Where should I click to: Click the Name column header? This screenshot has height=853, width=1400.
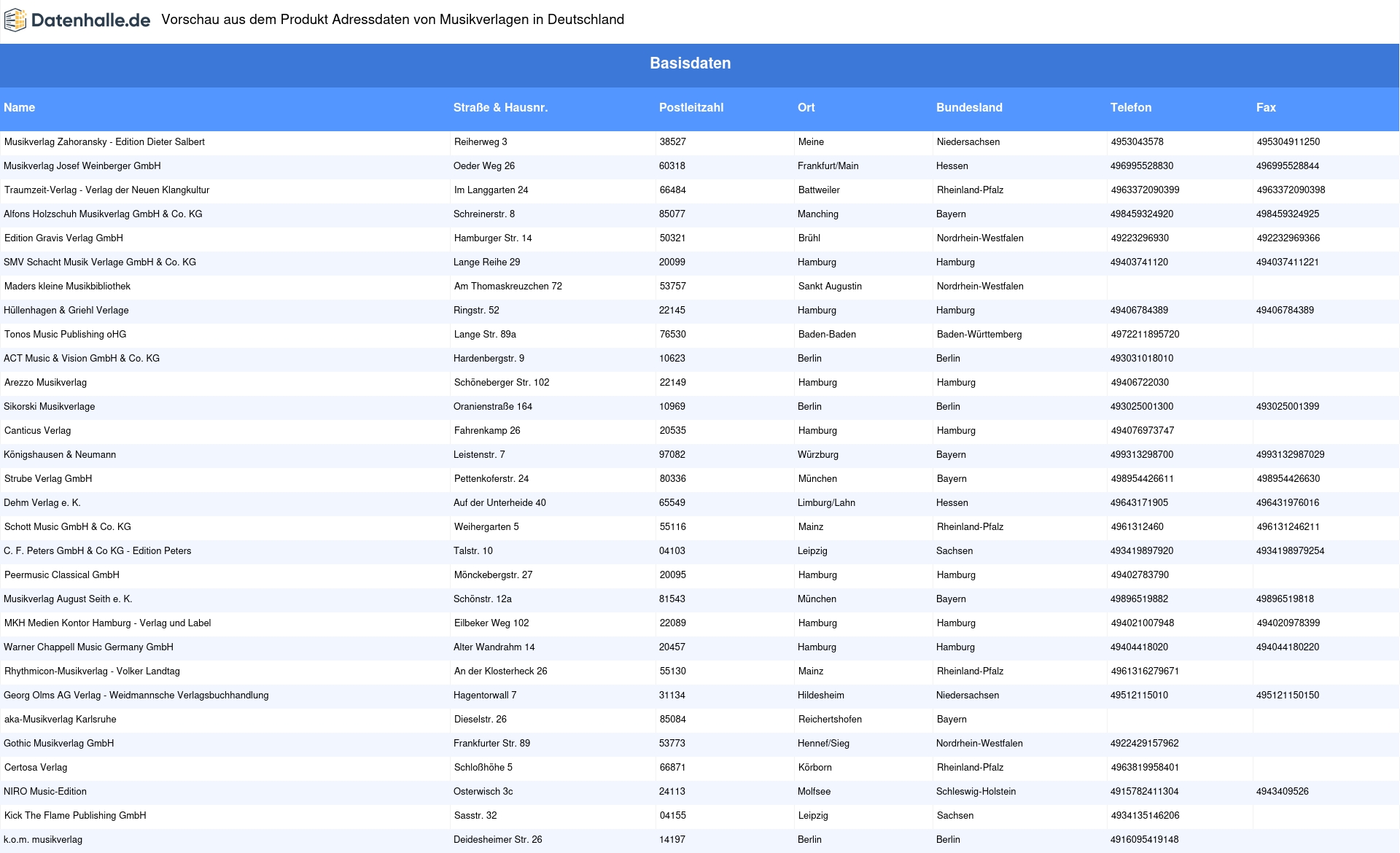(x=19, y=107)
